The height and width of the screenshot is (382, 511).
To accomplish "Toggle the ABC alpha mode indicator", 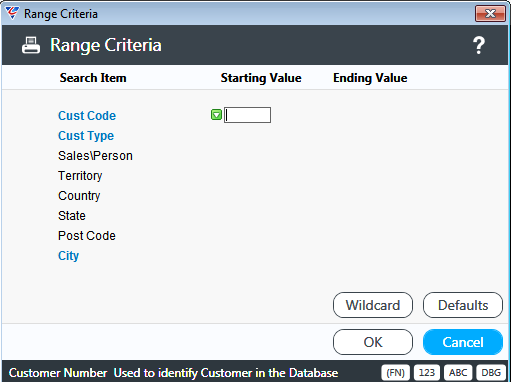I will 458,373.
